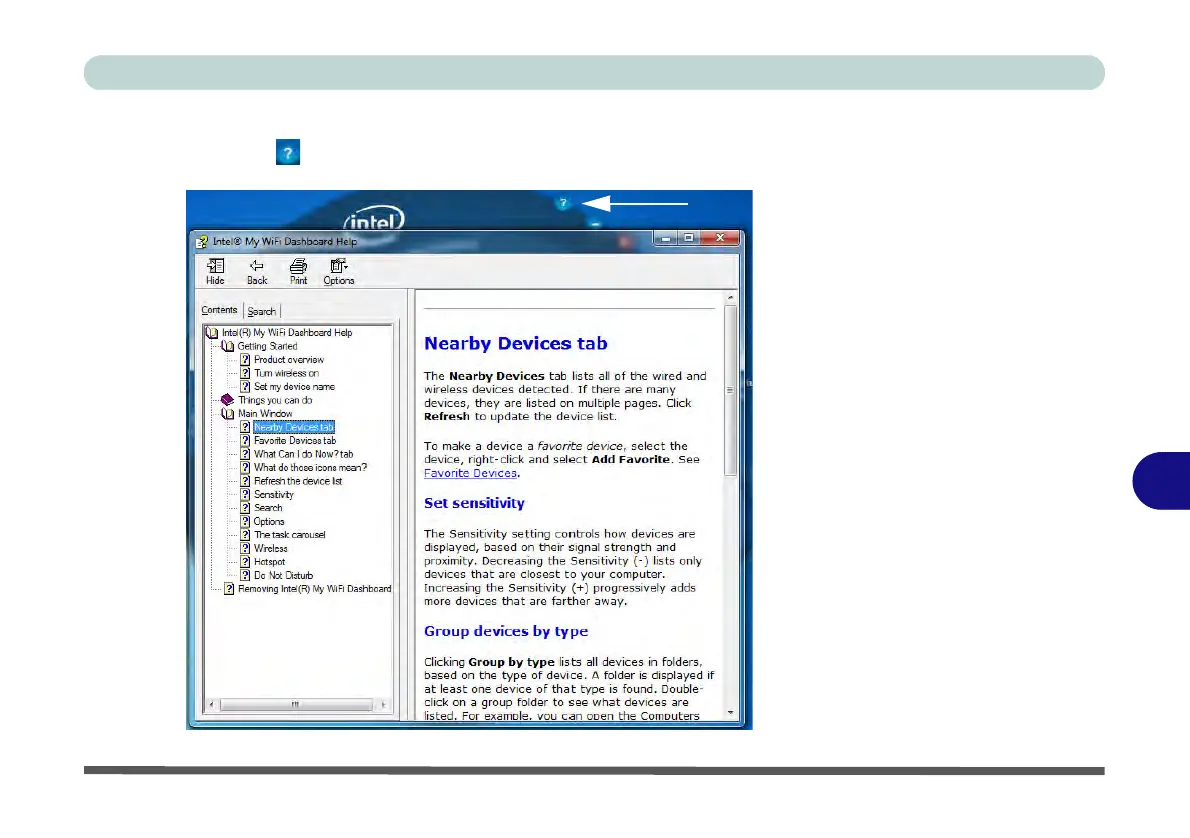Screen dimensions: 1190x838
Task: Click the Hotspot topic page icon
Action: (x=245, y=562)
